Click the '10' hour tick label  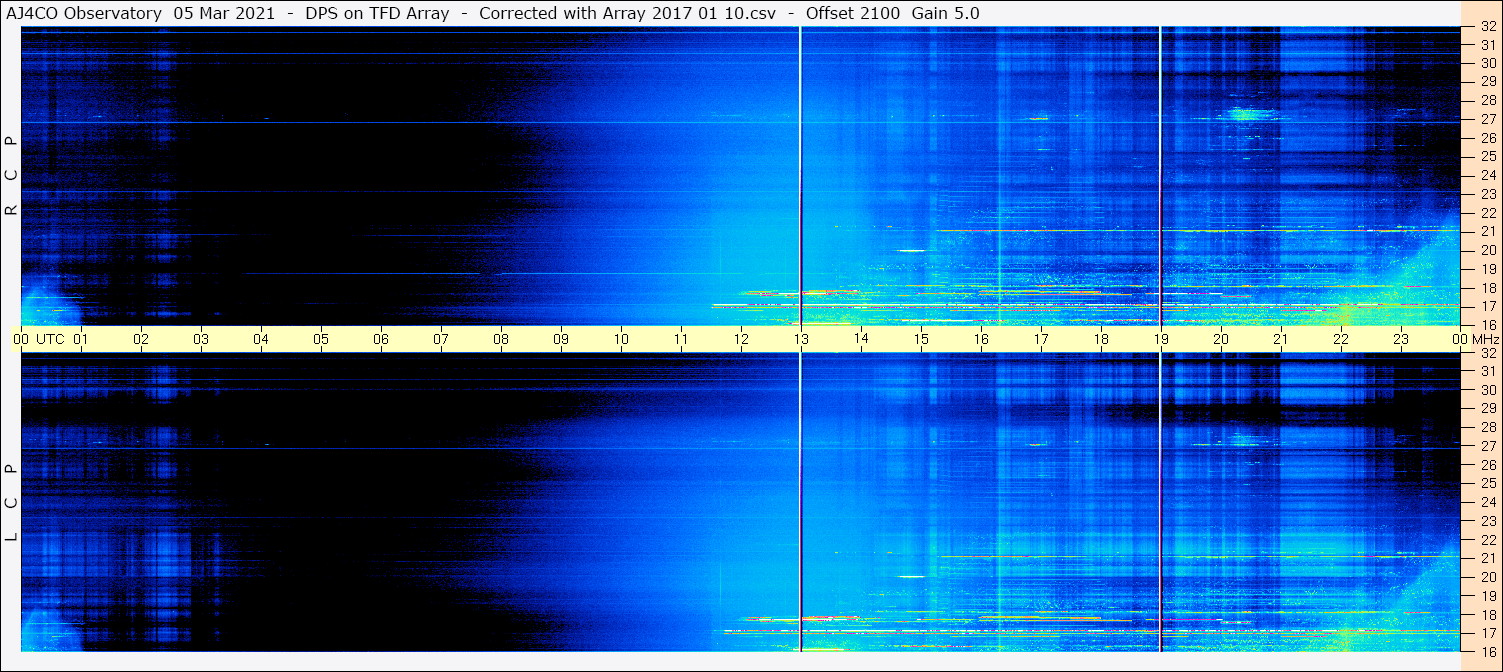(621, 339)
